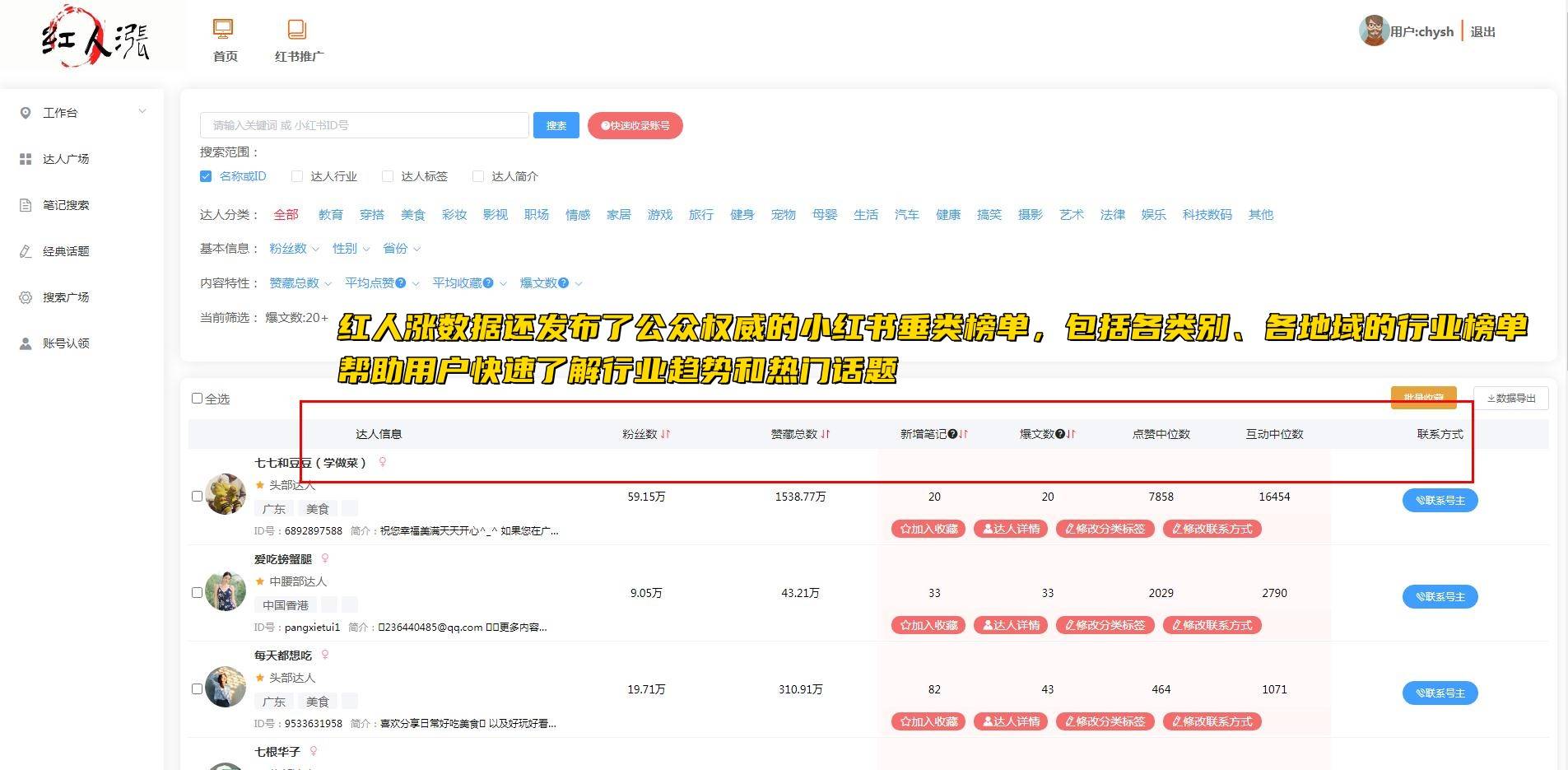The width and height of the screenshot is (1568, 770).
Task: Sort by 粉丝数 arrows icon
Action: point(666,434)
